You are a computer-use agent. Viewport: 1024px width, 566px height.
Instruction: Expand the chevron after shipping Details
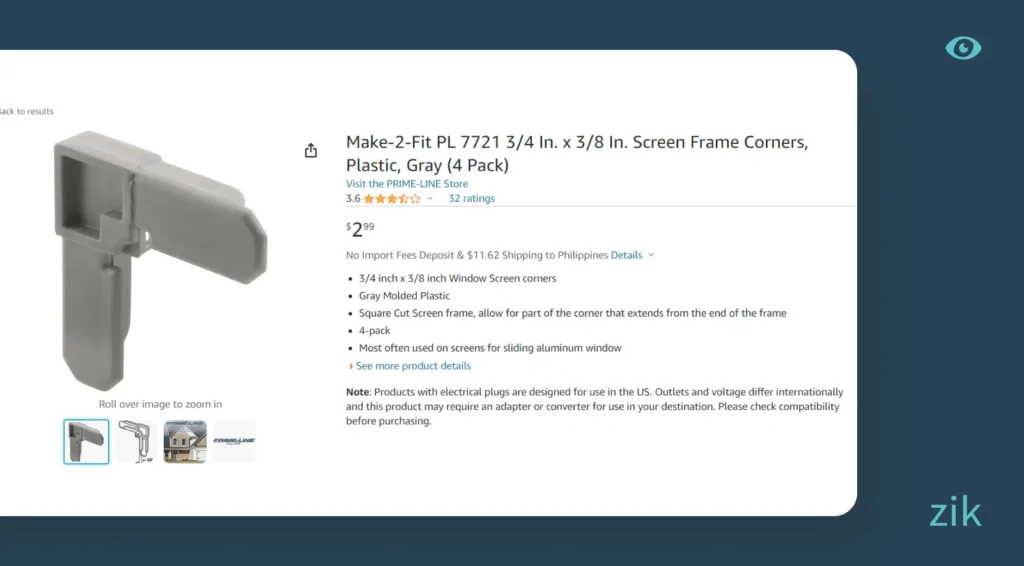pos(651,255)
